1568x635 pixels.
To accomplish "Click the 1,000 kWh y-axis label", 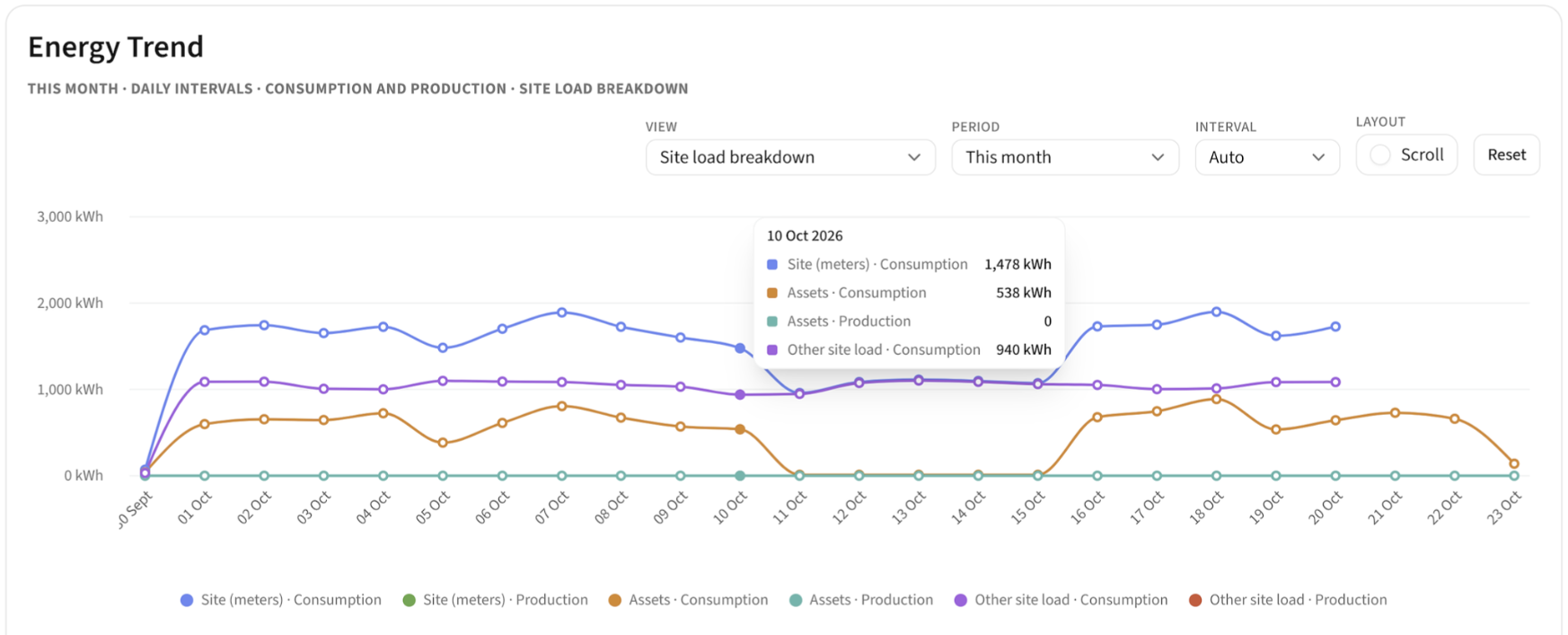I will 69,389.
